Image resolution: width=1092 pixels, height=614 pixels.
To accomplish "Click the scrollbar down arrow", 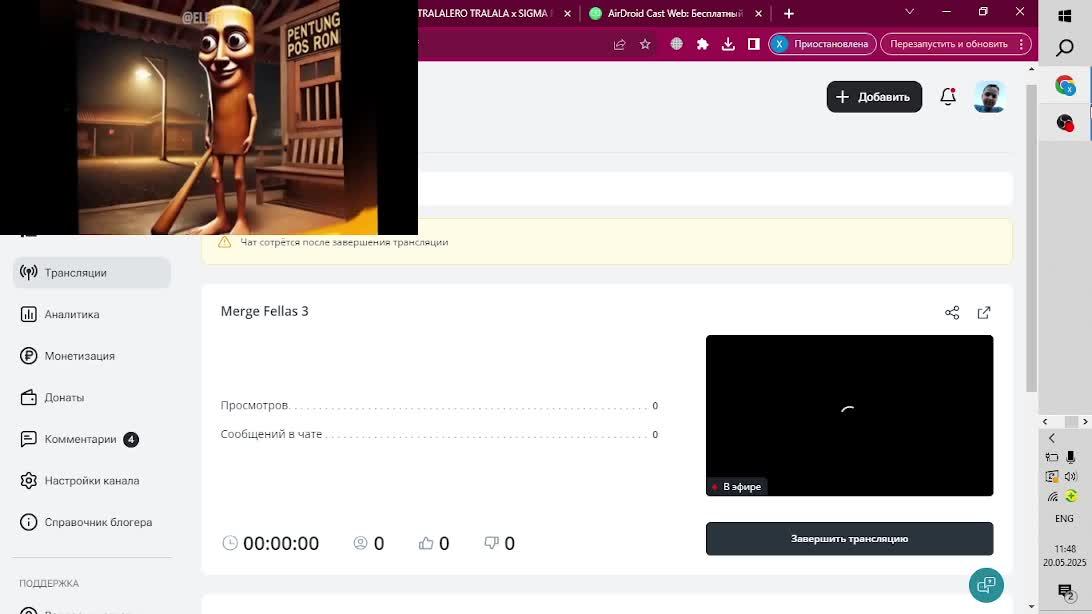I will (1031, 607).
